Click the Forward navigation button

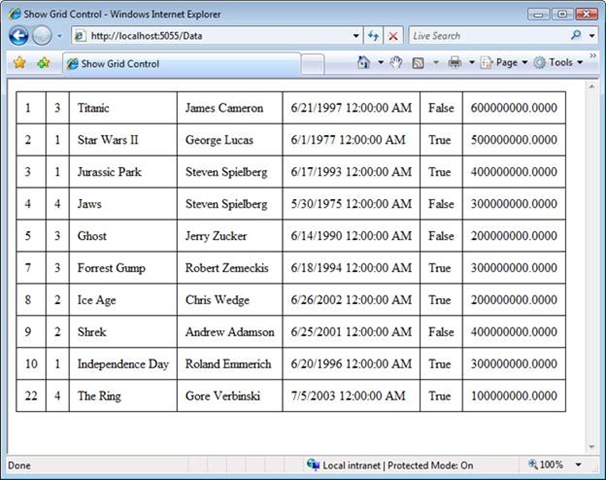[42, 36]
